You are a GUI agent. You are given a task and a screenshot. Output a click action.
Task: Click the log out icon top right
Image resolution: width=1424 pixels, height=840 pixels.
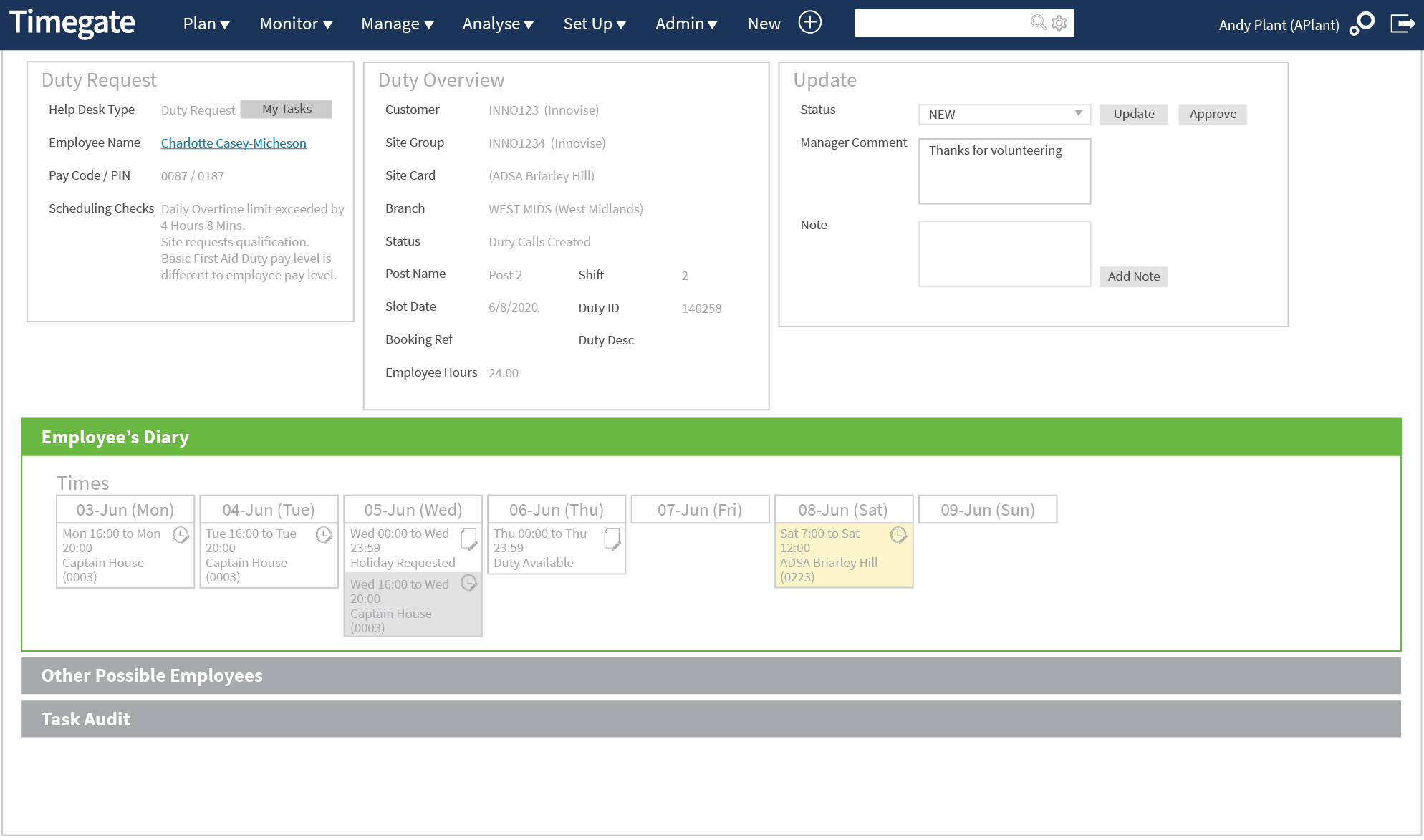coord(1402,24)
